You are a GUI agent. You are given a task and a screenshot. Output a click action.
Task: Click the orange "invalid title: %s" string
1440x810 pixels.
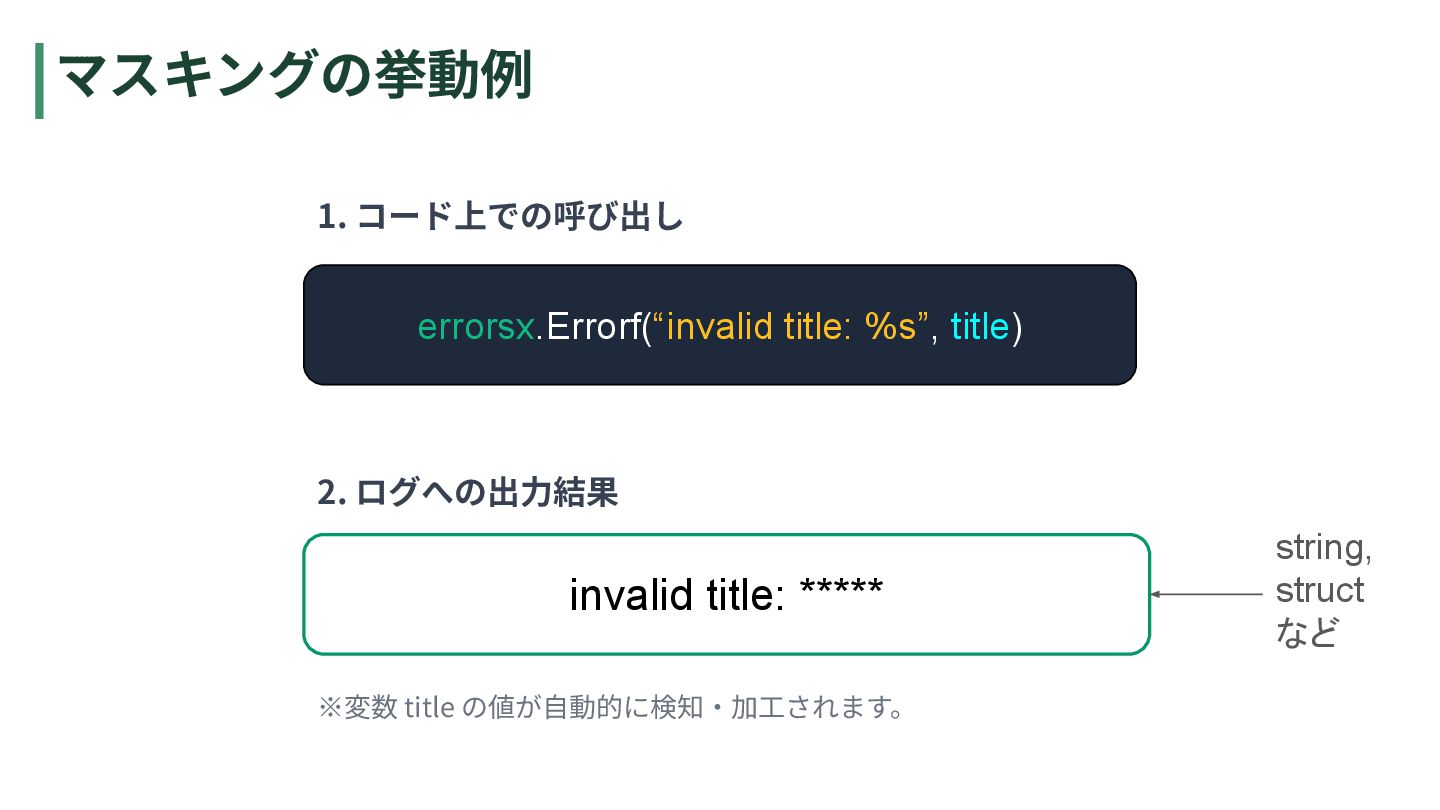pos(791,327)
